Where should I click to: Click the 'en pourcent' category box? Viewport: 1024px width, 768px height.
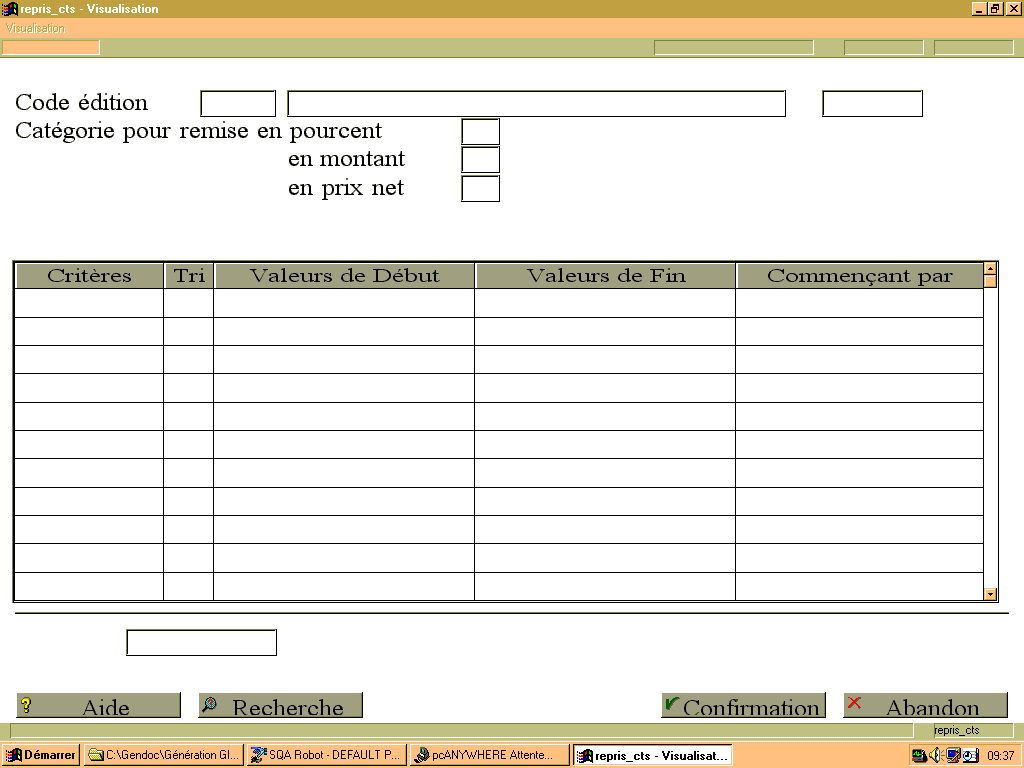point(481,131)
